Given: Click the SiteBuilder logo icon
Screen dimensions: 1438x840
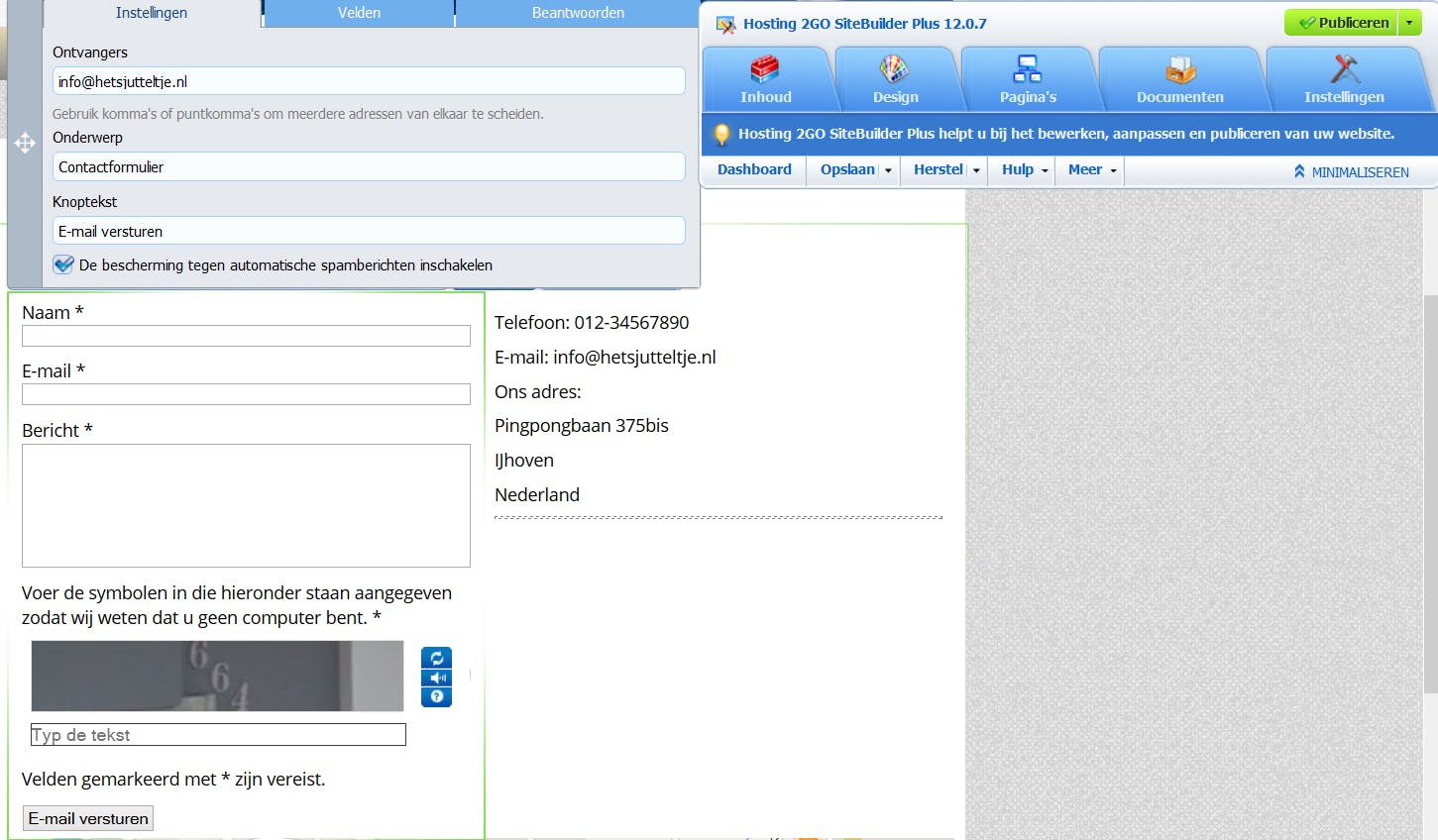Looking at the screenshot, I should (726, 25).
